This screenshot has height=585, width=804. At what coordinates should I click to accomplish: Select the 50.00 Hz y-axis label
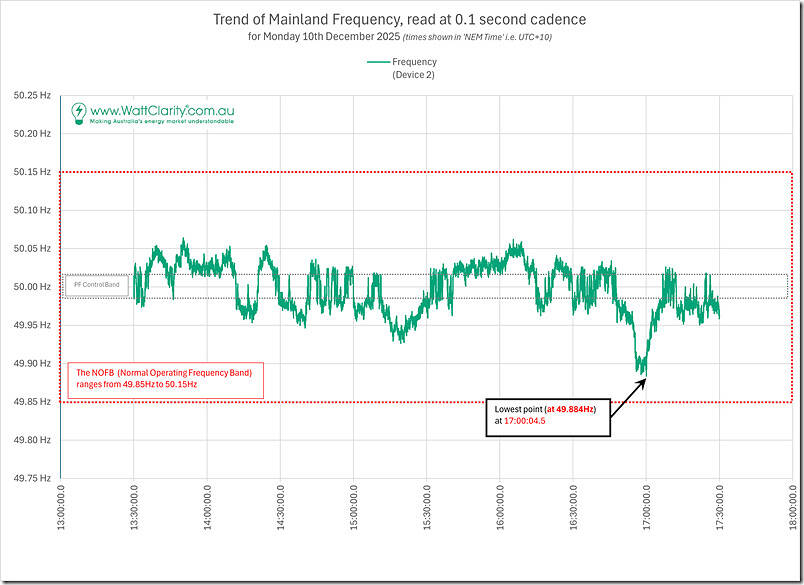(32, 287)
